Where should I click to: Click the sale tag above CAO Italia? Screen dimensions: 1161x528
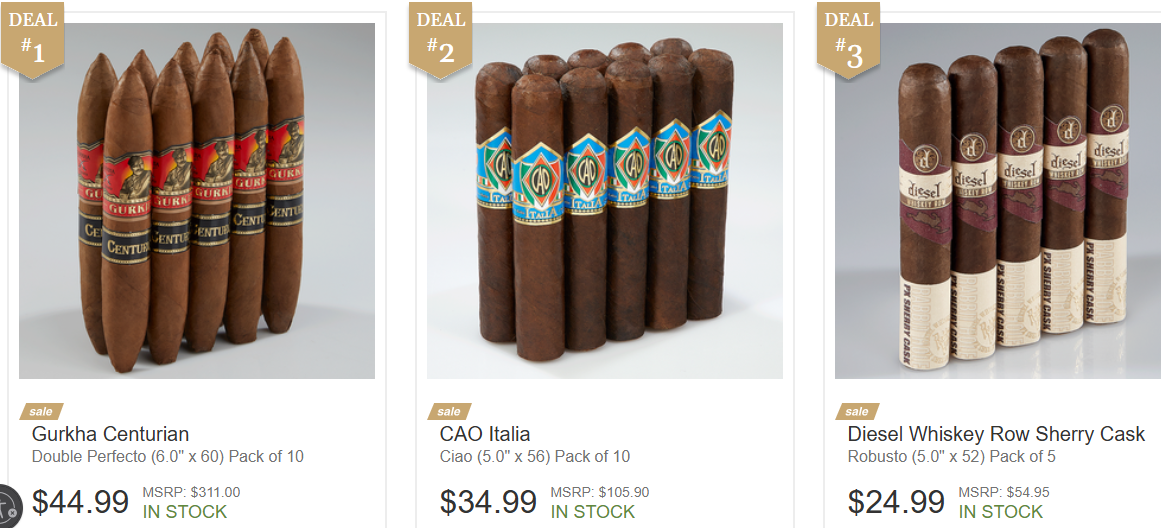[449, 411]
